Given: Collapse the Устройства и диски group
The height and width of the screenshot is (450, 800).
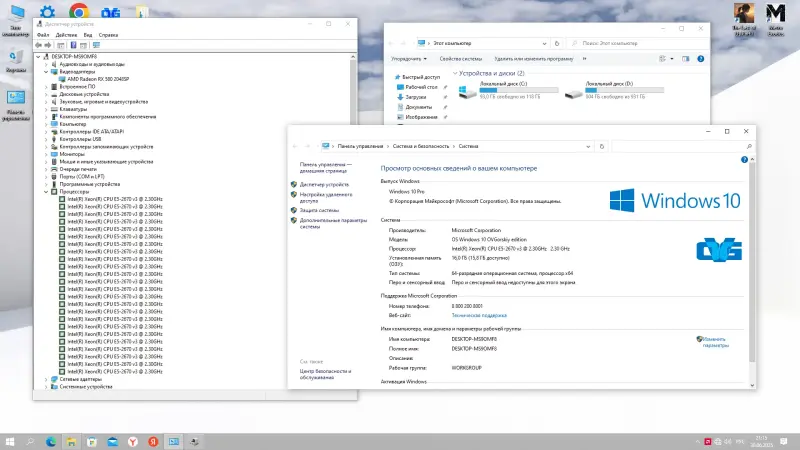Looking at the screenshot, I should click(x=455, y=73).
